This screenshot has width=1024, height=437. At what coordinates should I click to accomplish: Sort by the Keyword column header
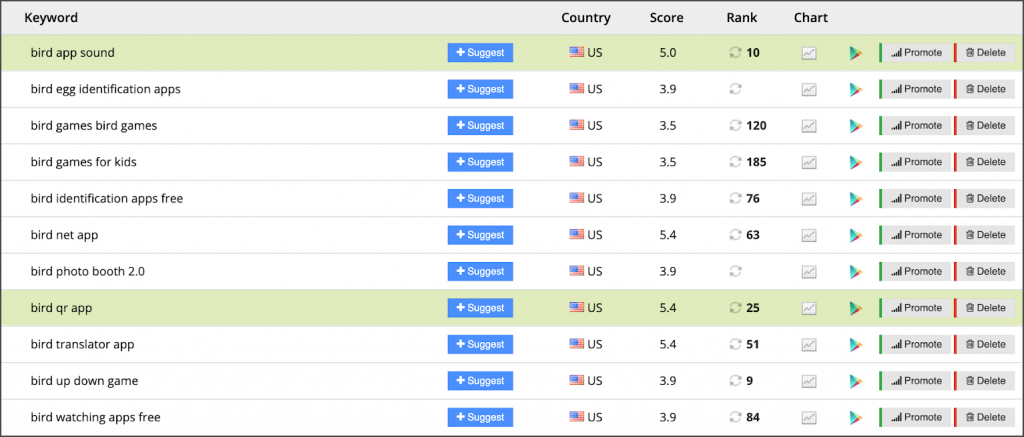(x=51, y=18)
